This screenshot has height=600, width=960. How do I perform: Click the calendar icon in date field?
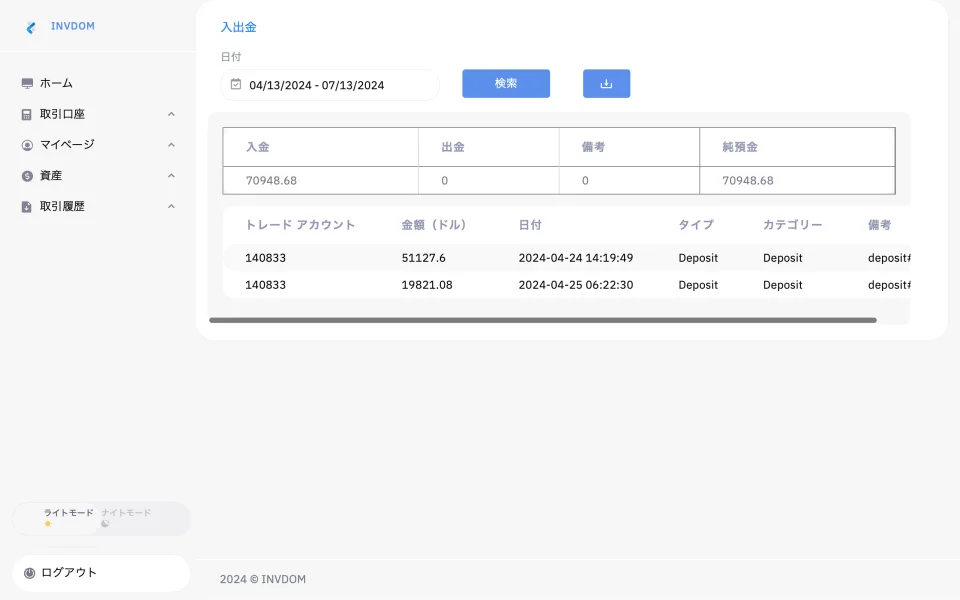[x=236, y=85]
